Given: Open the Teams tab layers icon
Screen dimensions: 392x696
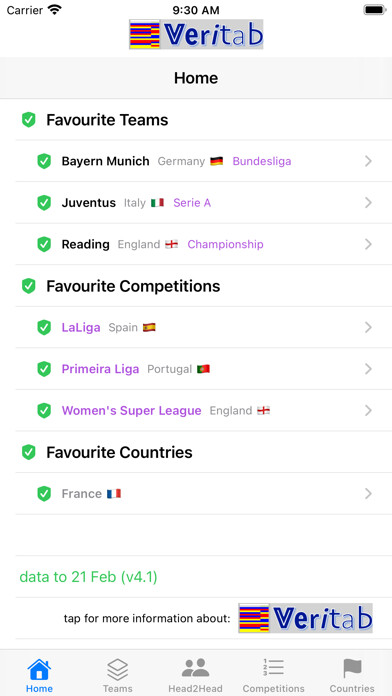Looking at the screenshot, I should tap(118, 669).
